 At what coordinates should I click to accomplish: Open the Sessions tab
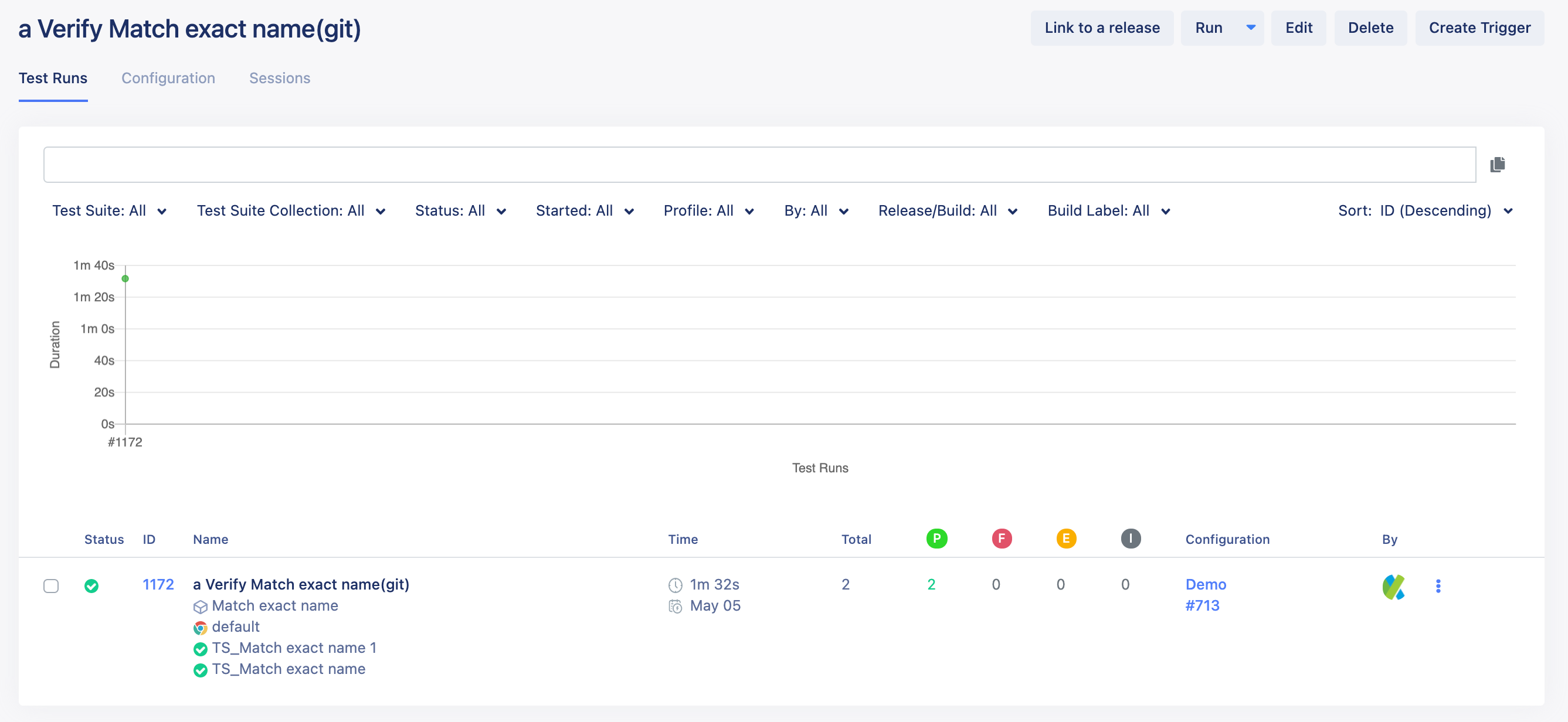pos(279,78)
